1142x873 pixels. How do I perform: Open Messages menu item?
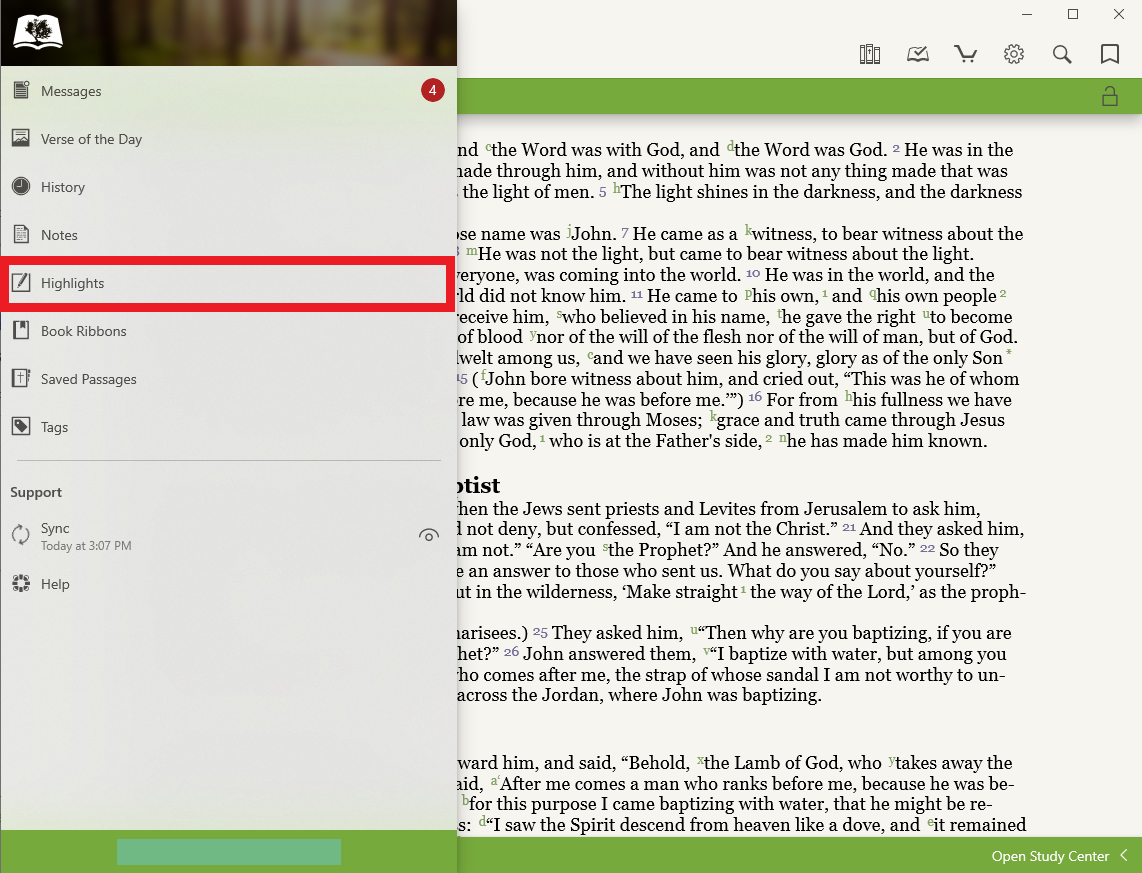71,91
